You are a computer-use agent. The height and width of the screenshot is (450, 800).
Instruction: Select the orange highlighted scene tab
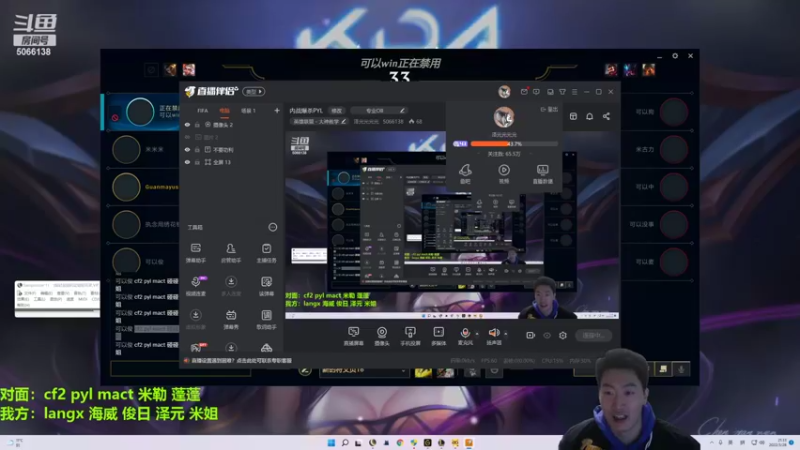[x=224, y=111]
